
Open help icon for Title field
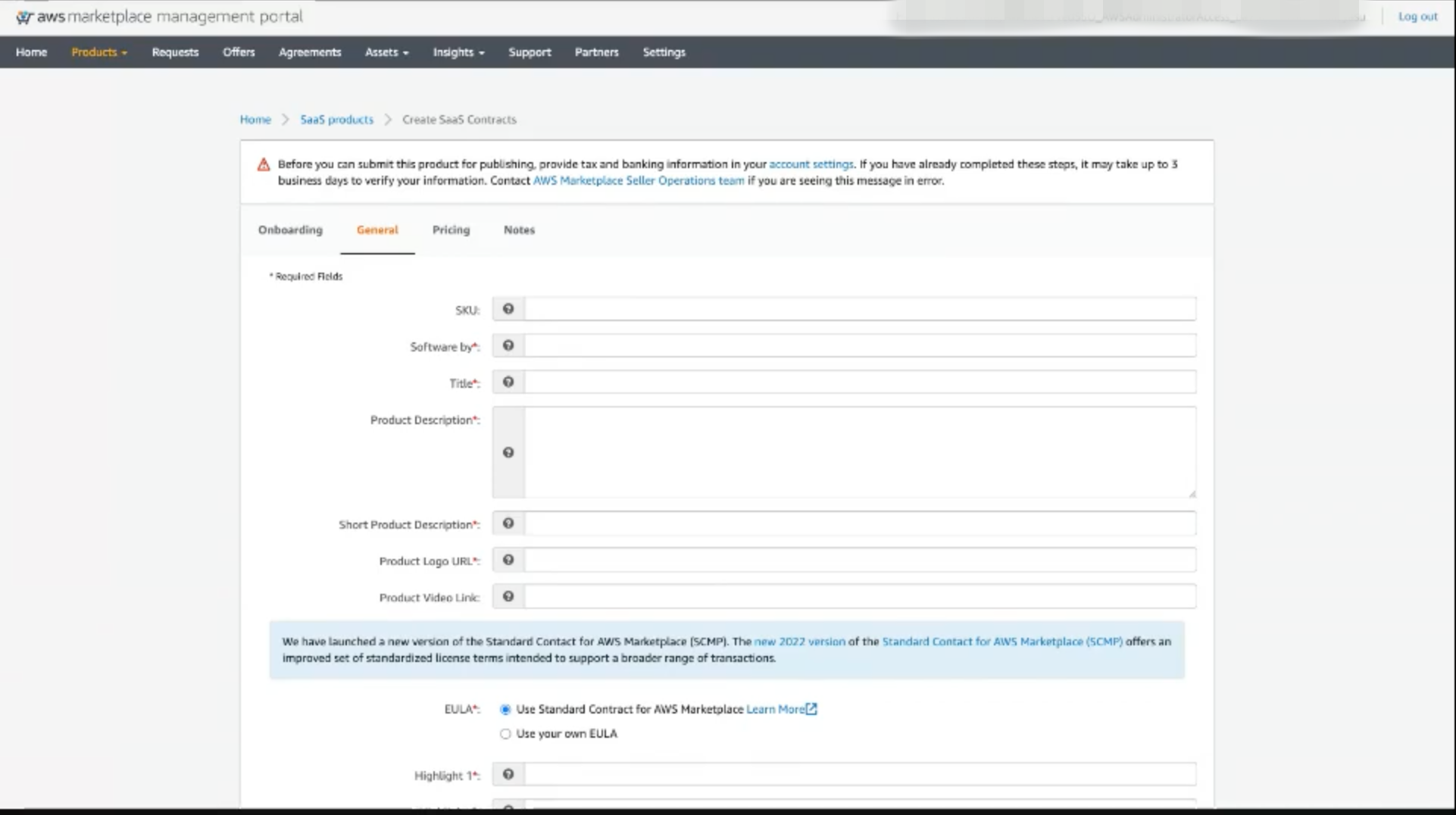tap(508, 382)
